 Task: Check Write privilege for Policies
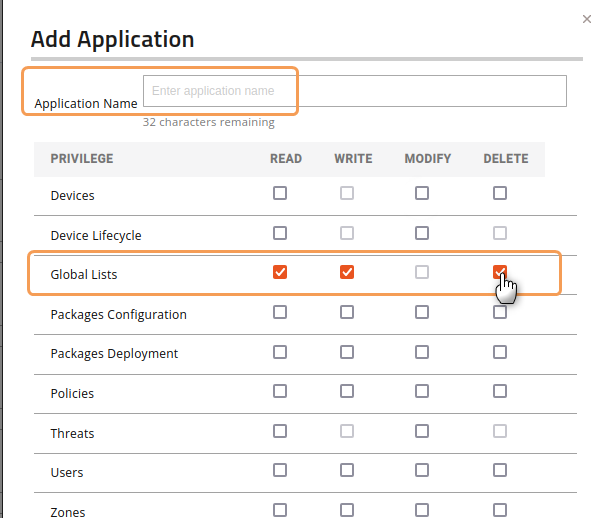347,391
